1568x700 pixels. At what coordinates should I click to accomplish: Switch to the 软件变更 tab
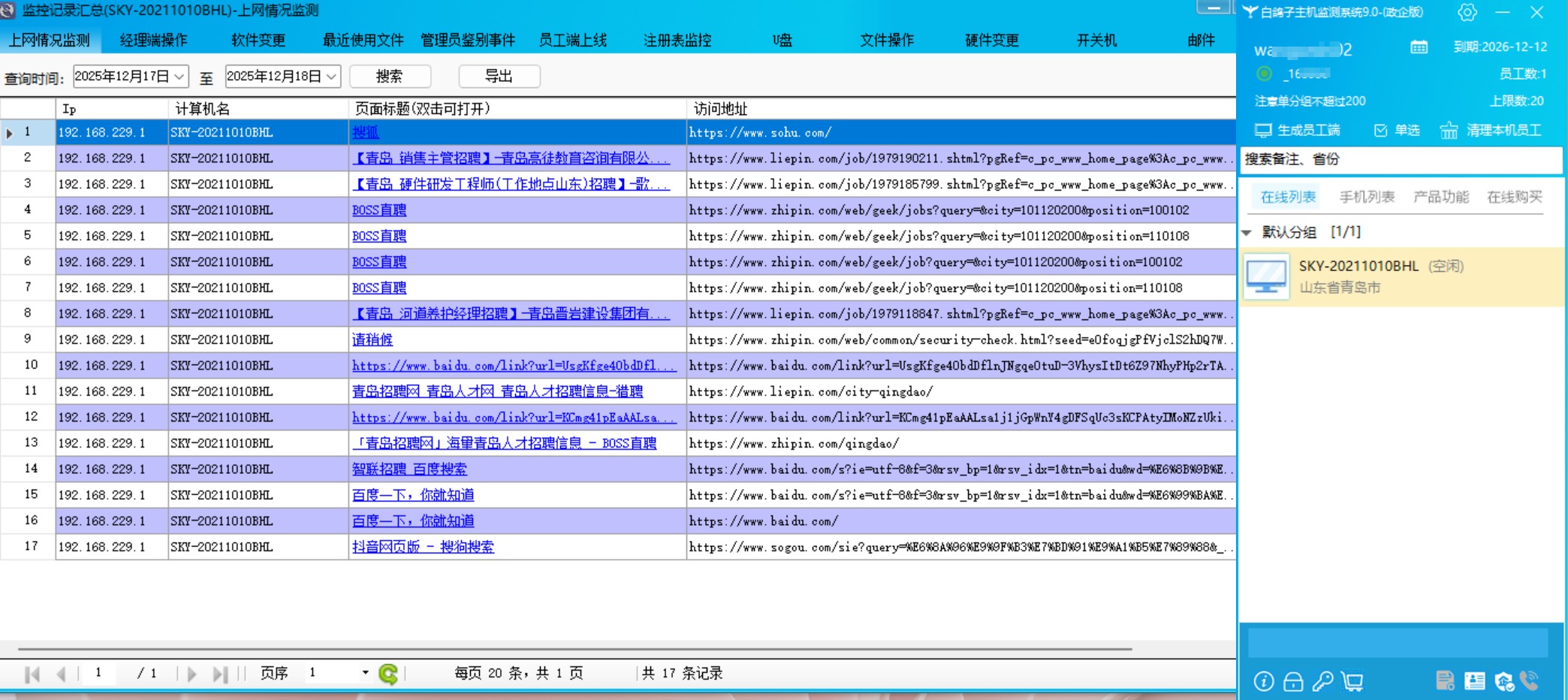[258, 41]
